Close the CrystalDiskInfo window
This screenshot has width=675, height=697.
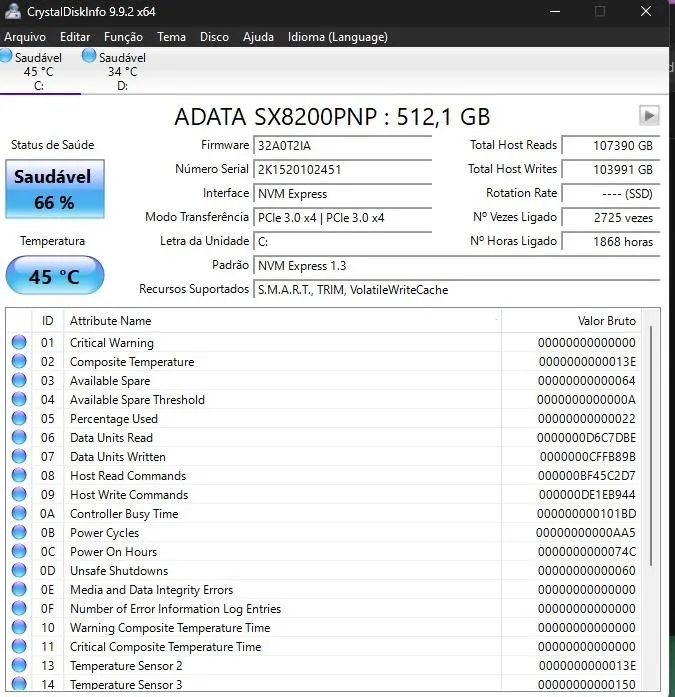tap(646, 11)
